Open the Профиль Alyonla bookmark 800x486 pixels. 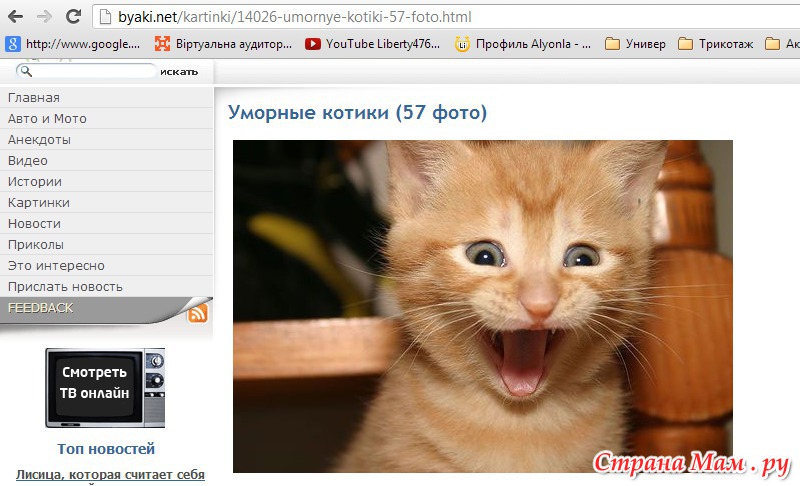pos(523,44)
